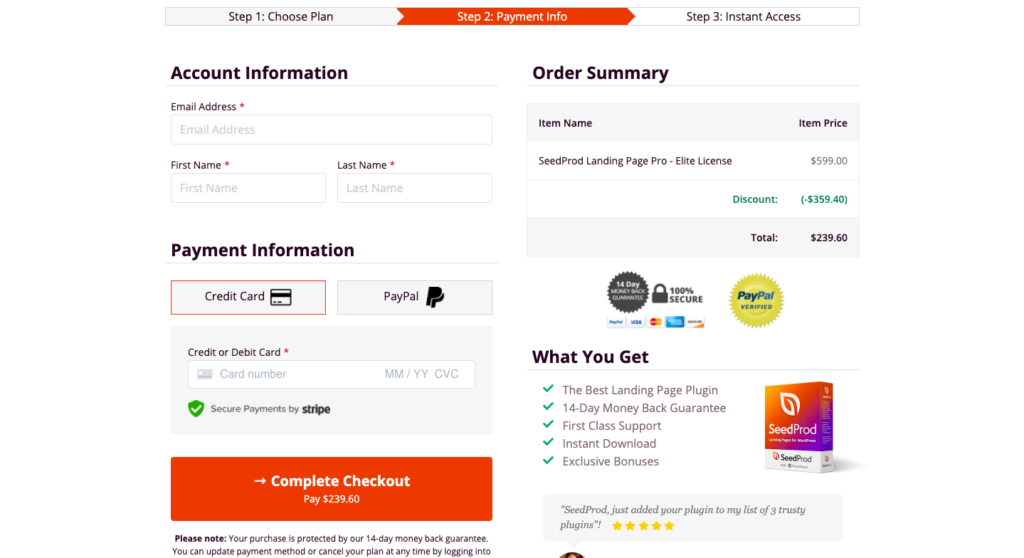Click the Stripe logo

click(x=316, y=409)
